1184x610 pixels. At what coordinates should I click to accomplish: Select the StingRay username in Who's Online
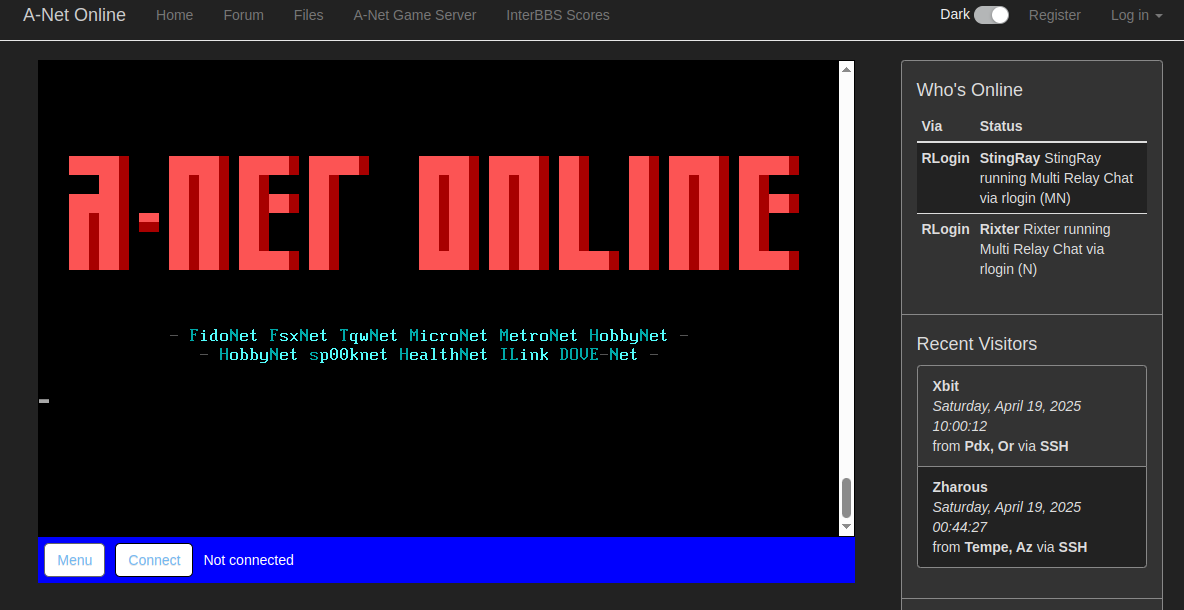[x=1010, y=158]
